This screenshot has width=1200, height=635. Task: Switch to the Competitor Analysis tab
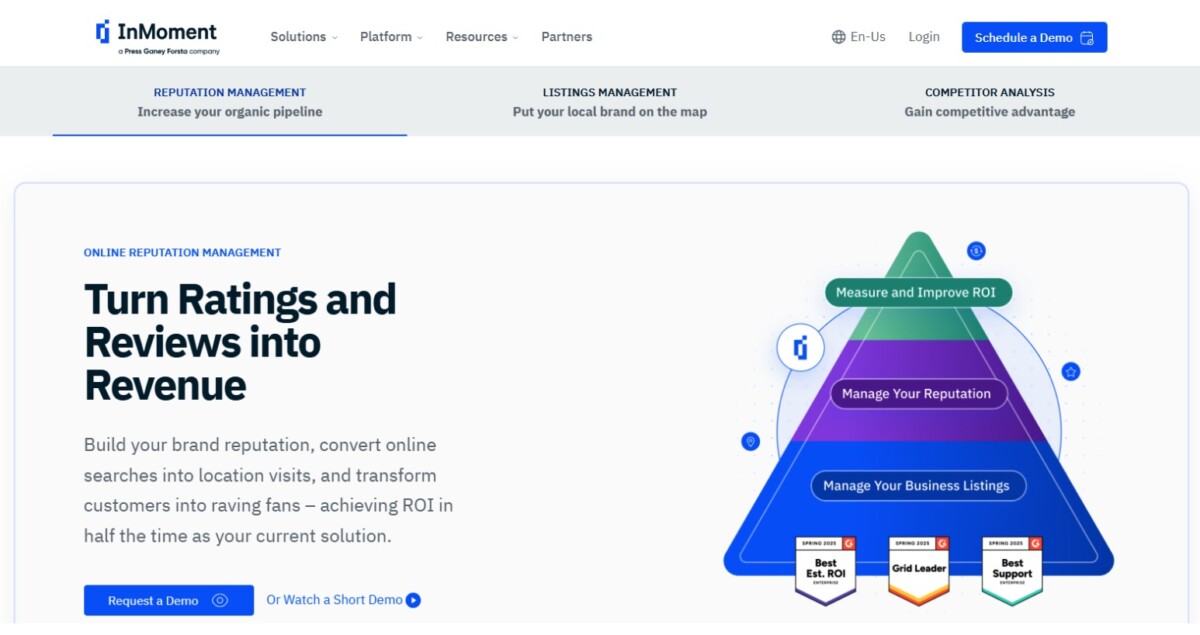pos(989,102)
